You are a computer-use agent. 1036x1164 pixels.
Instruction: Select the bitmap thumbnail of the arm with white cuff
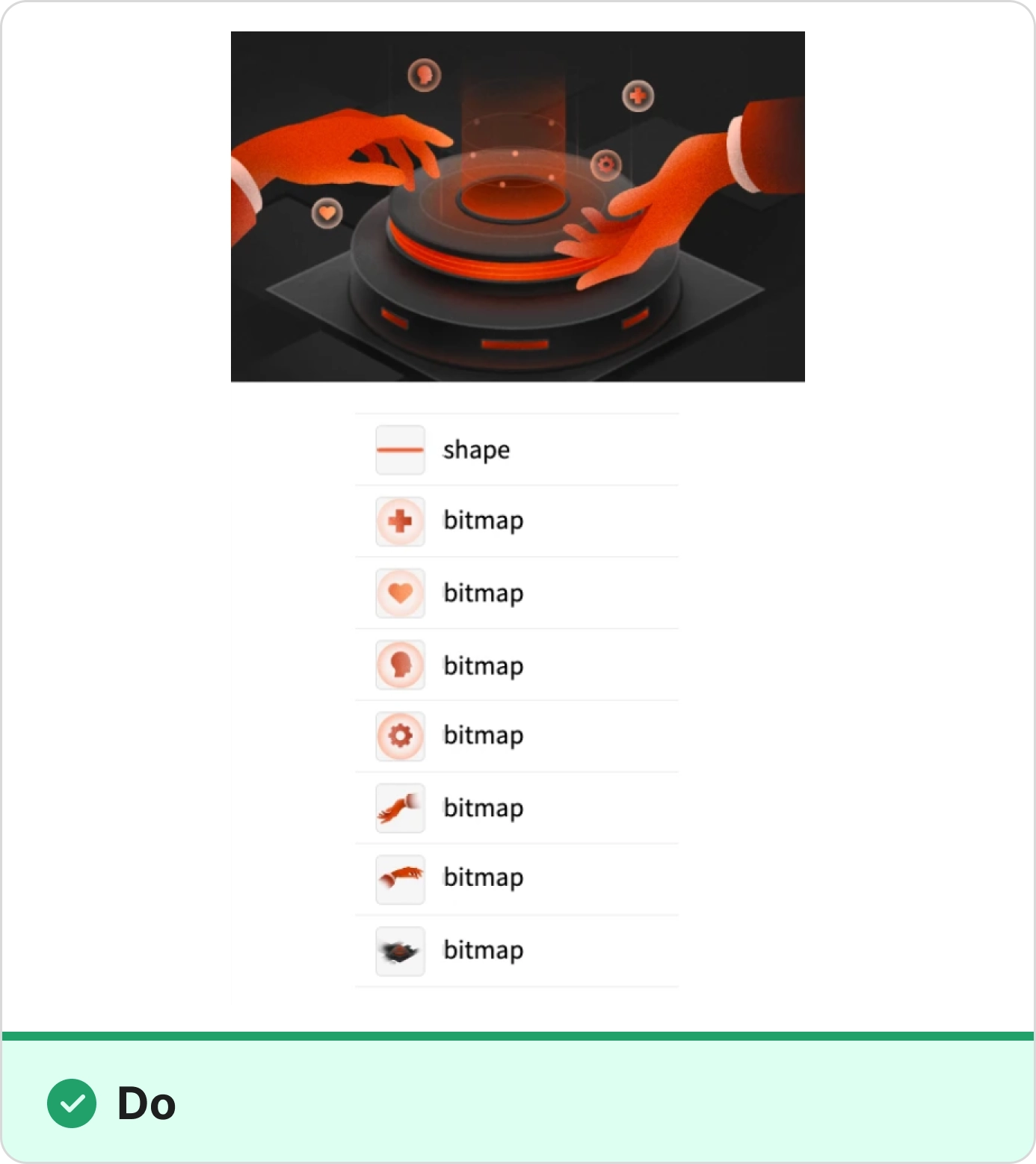(x=400, y=808)
